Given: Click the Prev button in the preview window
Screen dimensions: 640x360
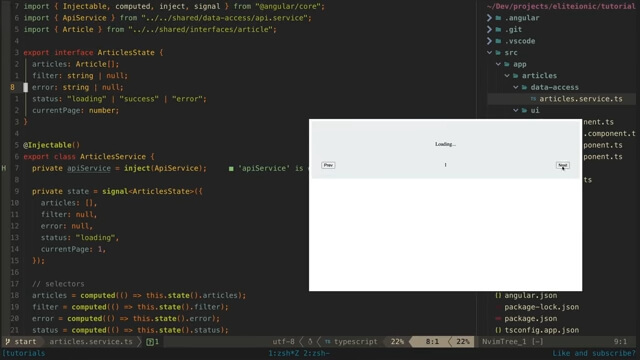Looking at the screenshot, I should [x=328, y=165].
